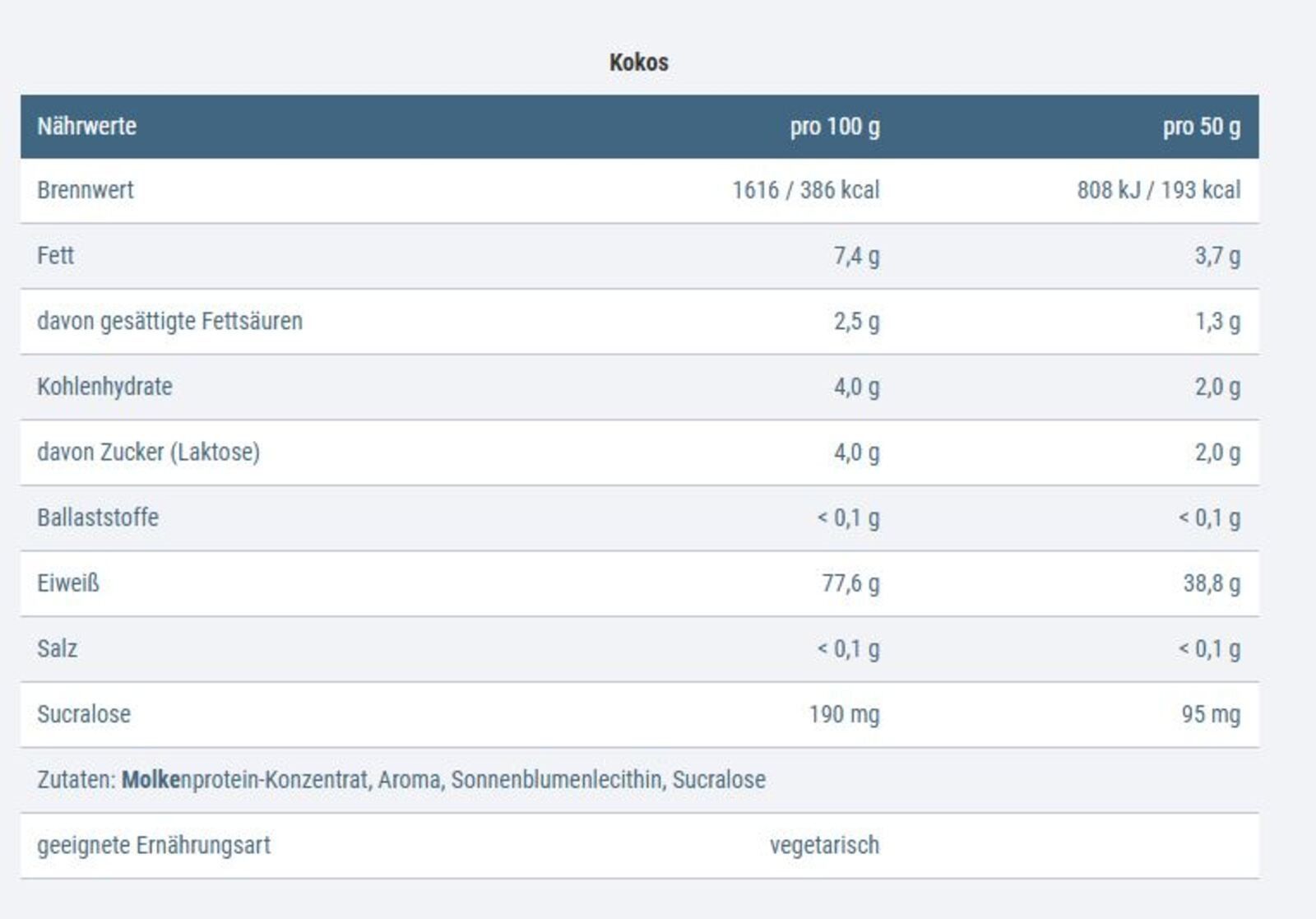Click the 1,3 g saturated fat value

[1217, 321]
